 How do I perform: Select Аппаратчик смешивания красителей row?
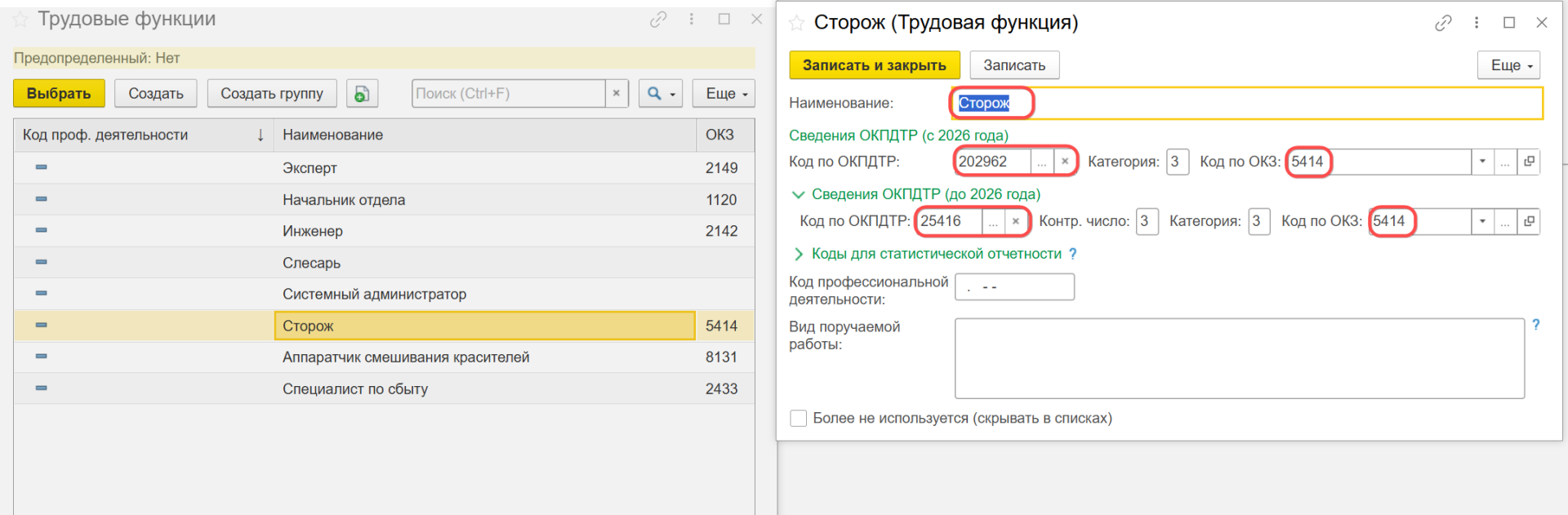point(384,357)
